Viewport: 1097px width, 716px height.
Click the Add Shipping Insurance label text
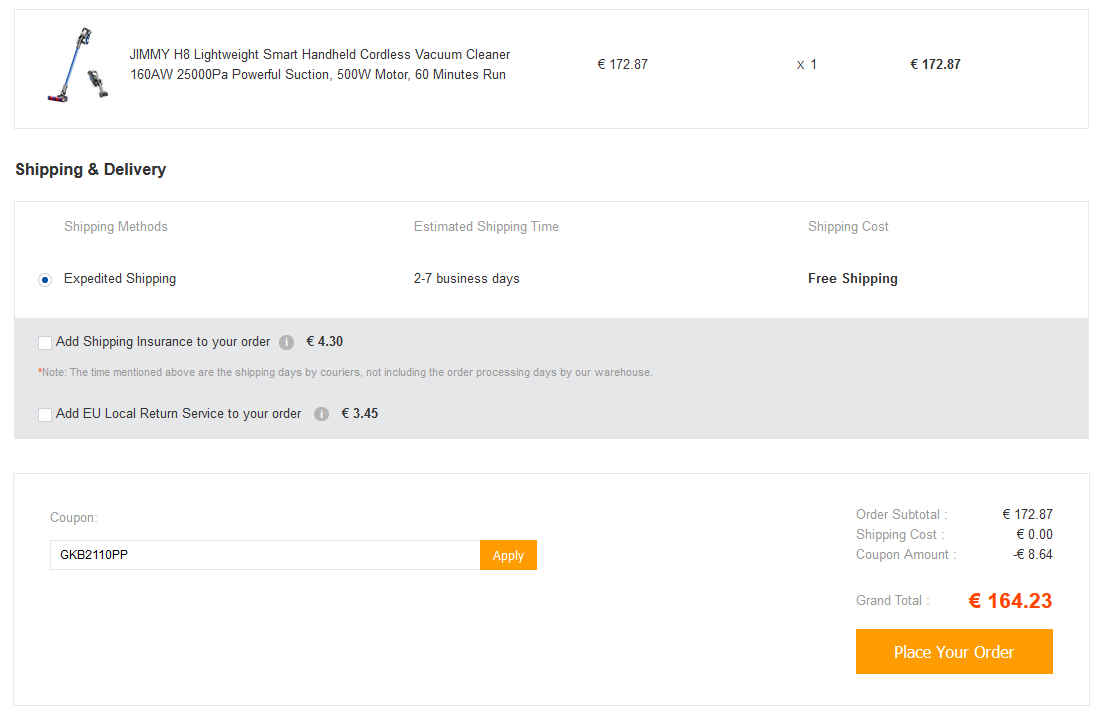(x=163, y=342)
